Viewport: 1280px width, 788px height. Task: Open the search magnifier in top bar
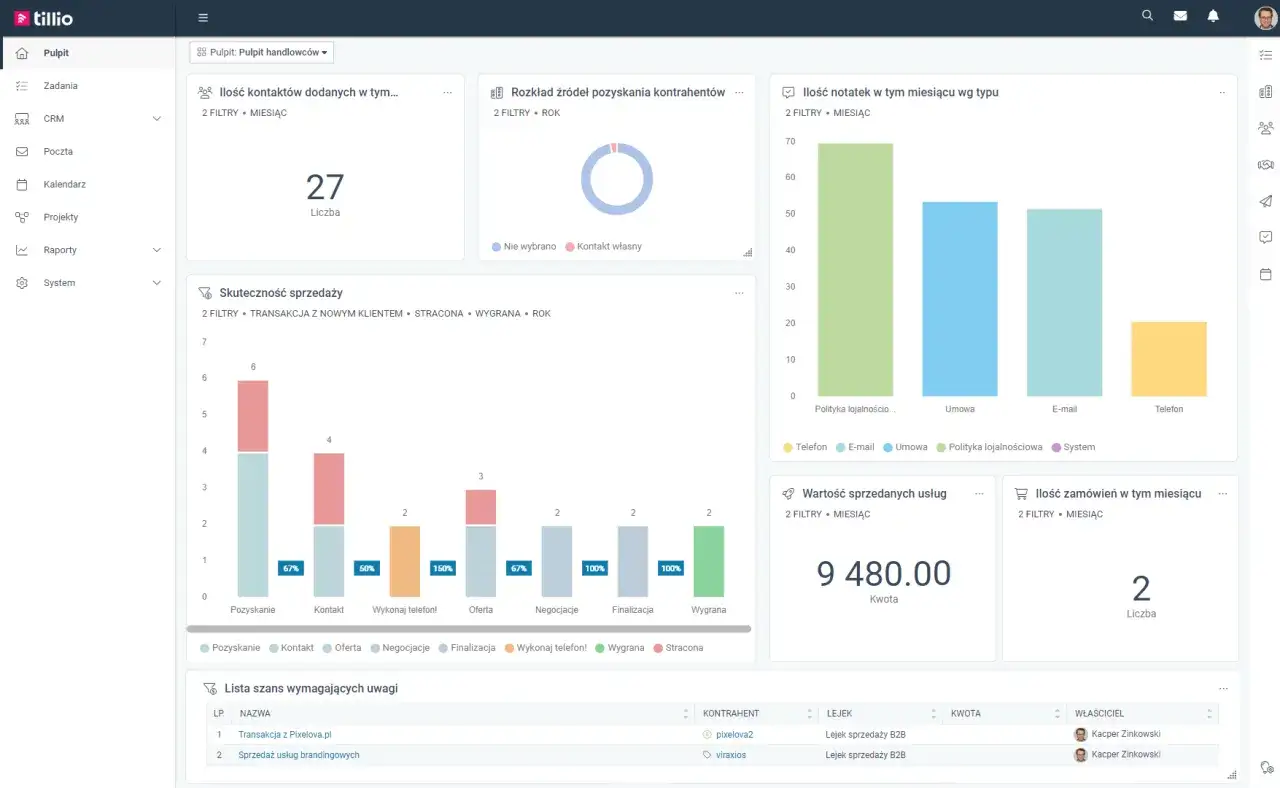click(1147, 16)
